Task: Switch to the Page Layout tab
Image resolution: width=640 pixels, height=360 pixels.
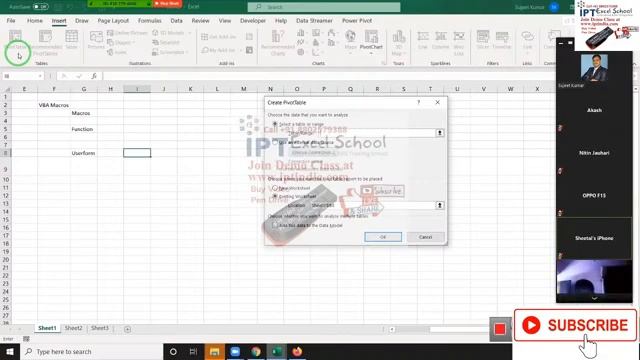Action: point(113,20)
